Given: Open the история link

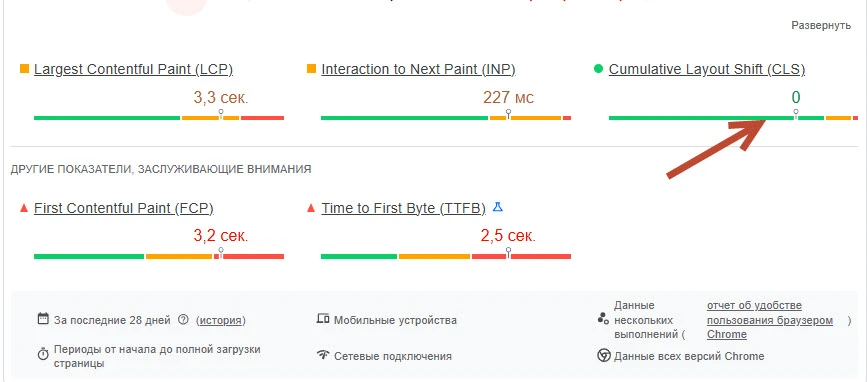Looking at the screenshot, I should [221, 320].
